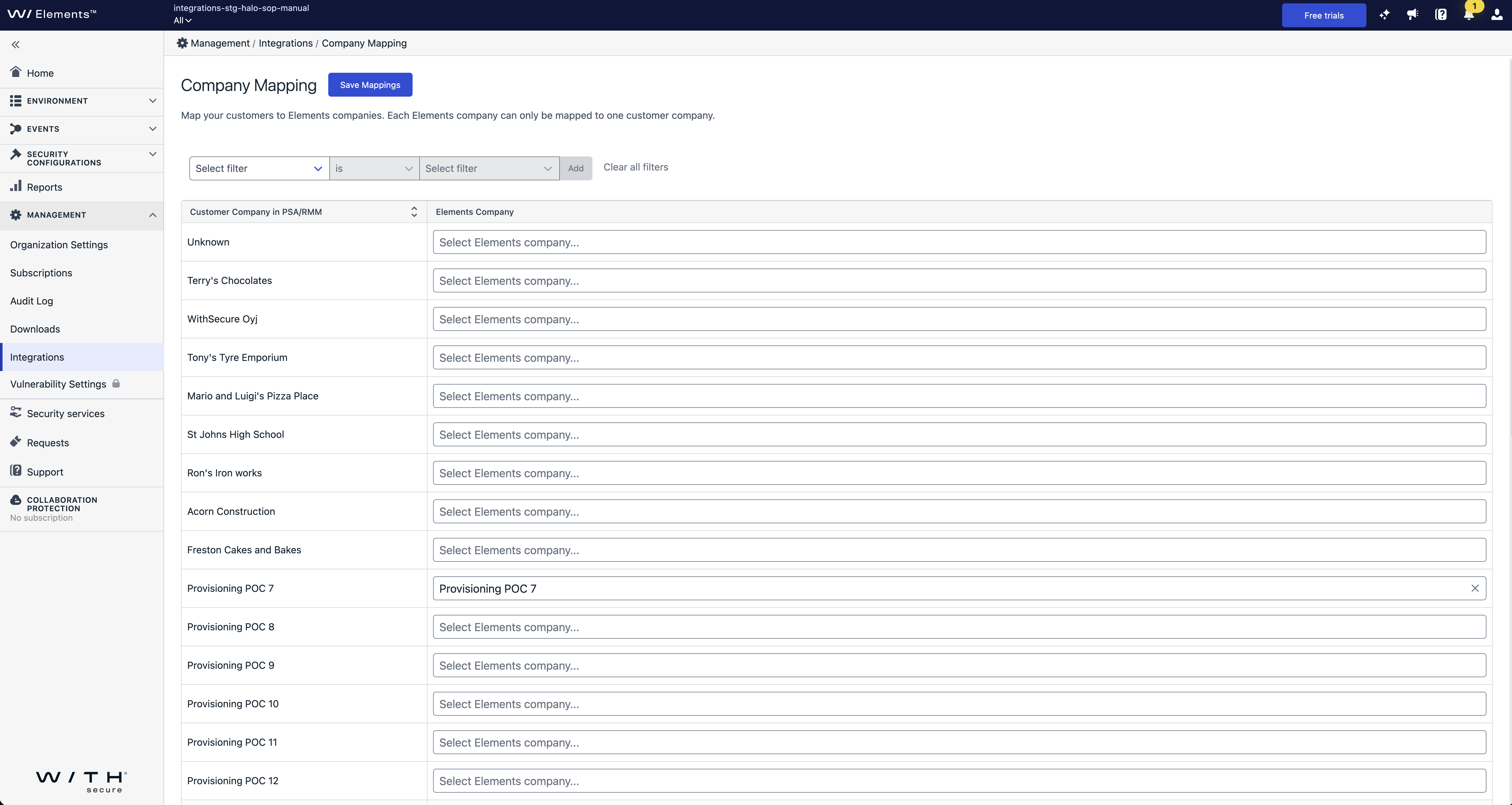
Task: Open the Elements company selector for Tony's Tyre Emporium
Action: pyautogui.click(x=959, y=357)
